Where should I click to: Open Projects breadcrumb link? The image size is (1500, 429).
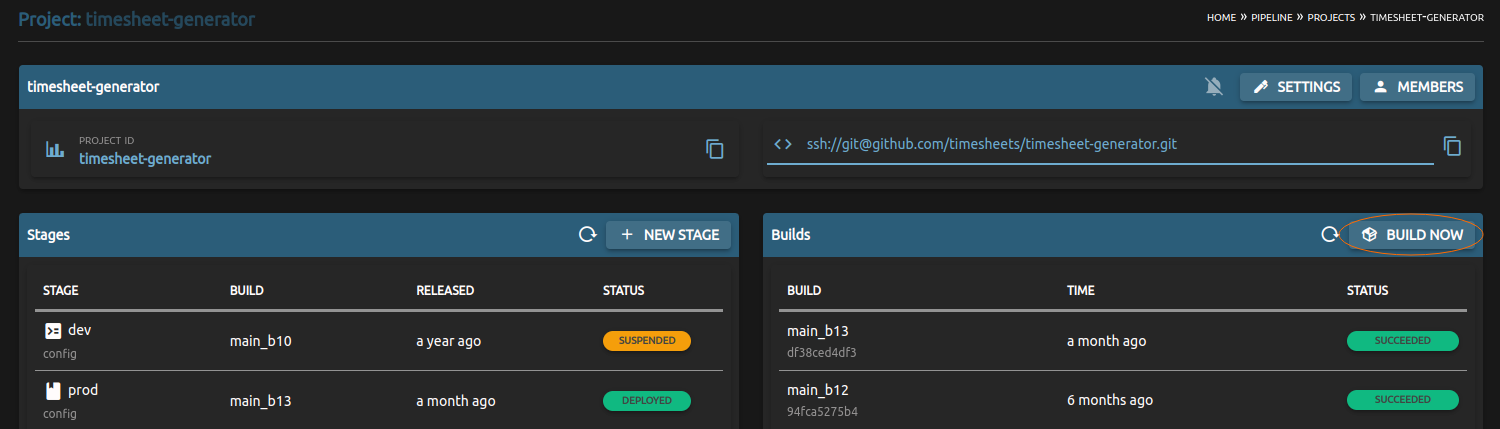click(x=1331, y=18)
